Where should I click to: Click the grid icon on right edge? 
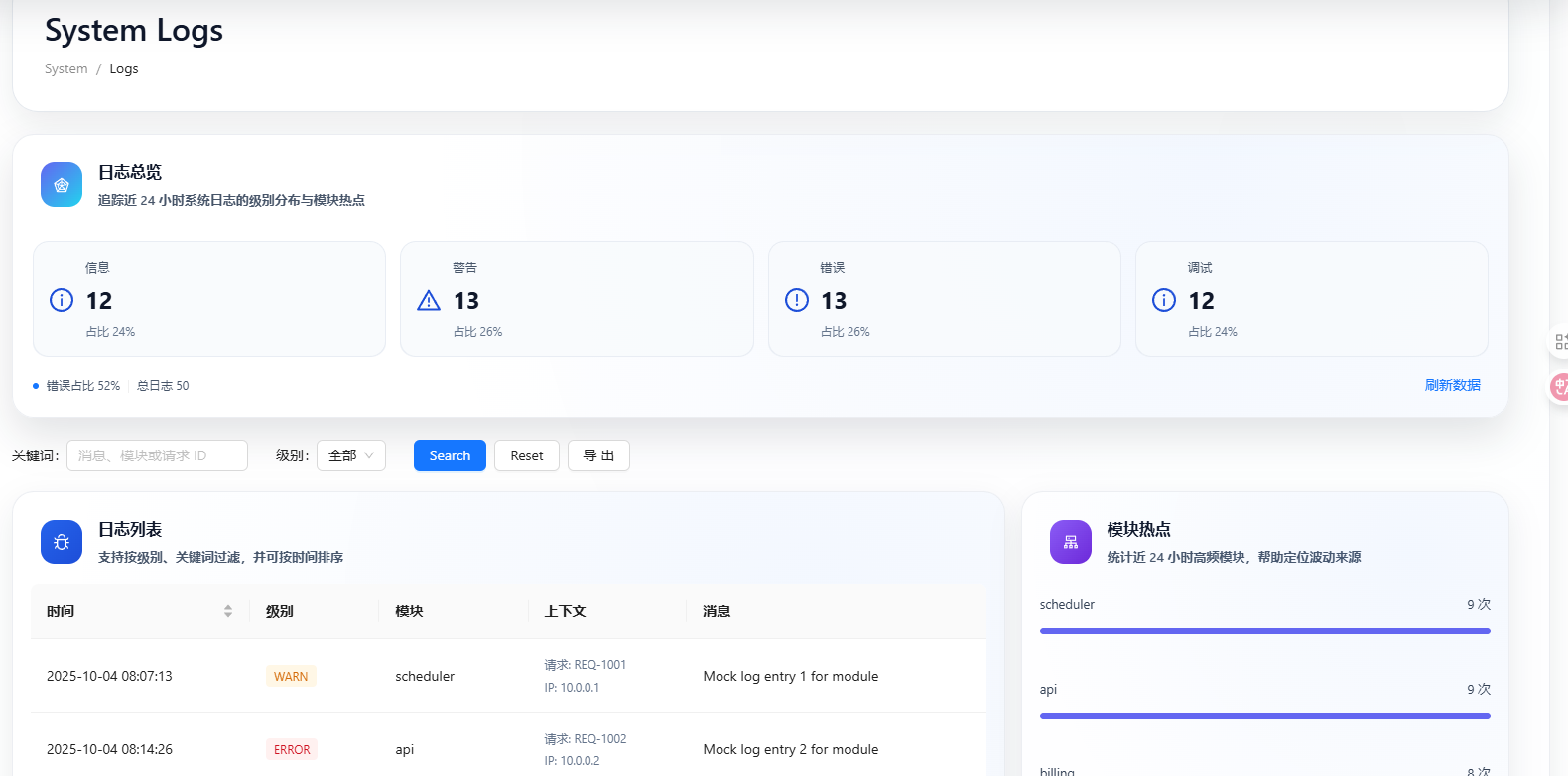1560,342
